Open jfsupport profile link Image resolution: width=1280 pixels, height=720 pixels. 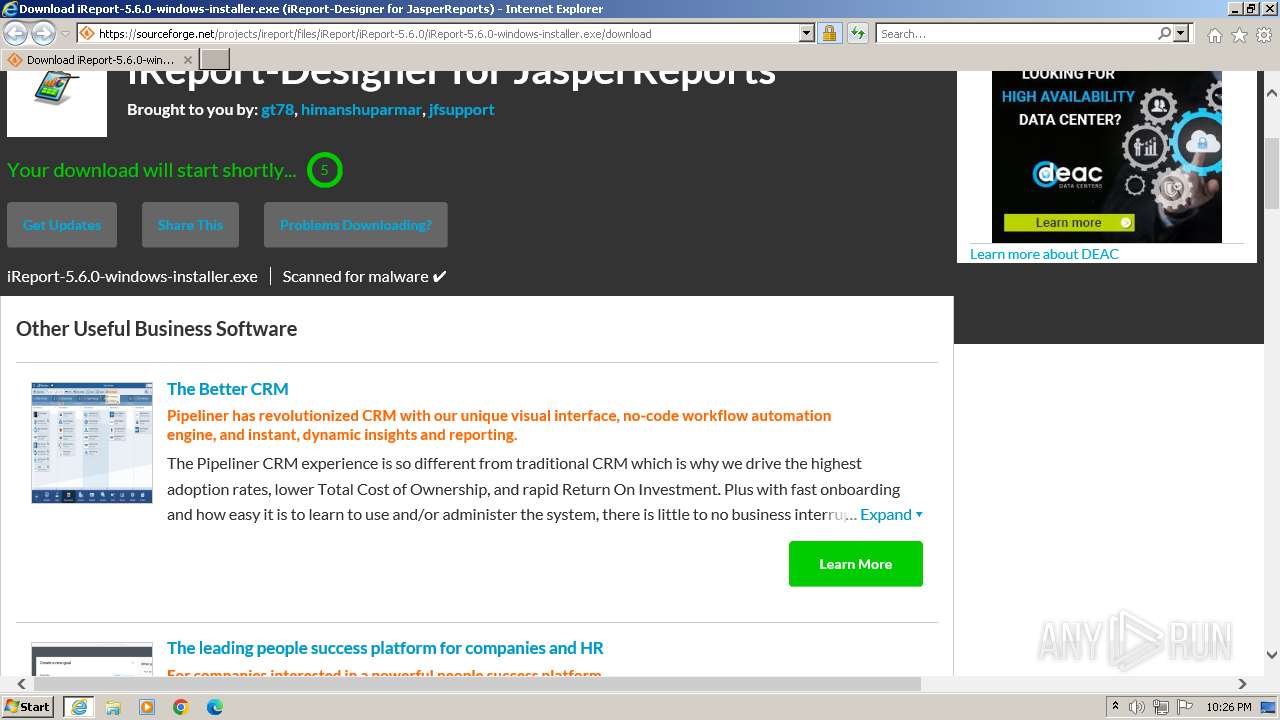[x=461, y=109]
